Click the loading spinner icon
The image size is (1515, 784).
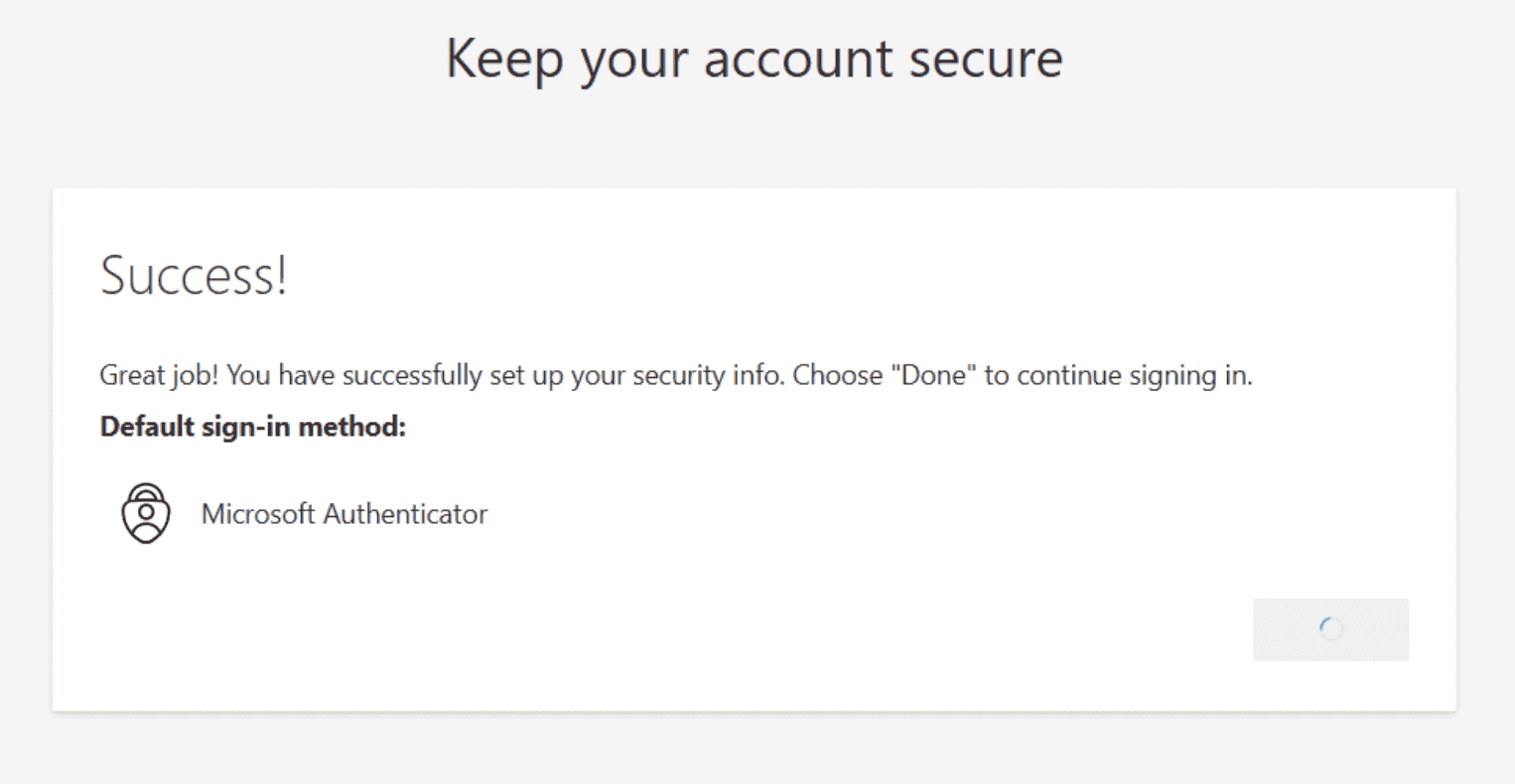tap(1331, 629)
